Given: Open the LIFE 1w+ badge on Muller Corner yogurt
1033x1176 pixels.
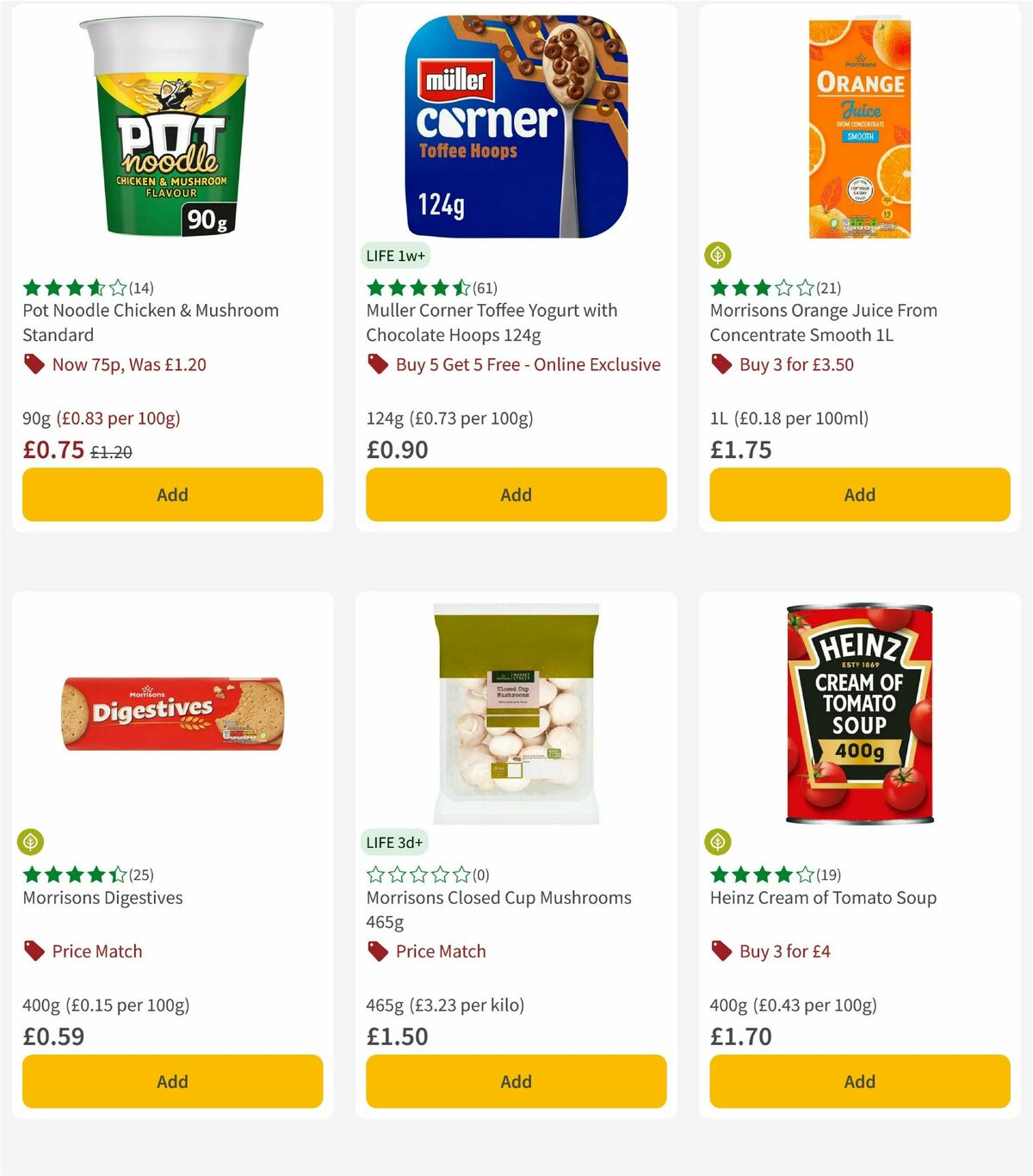Looking at the screenshot, I should [x=394, y=256].
